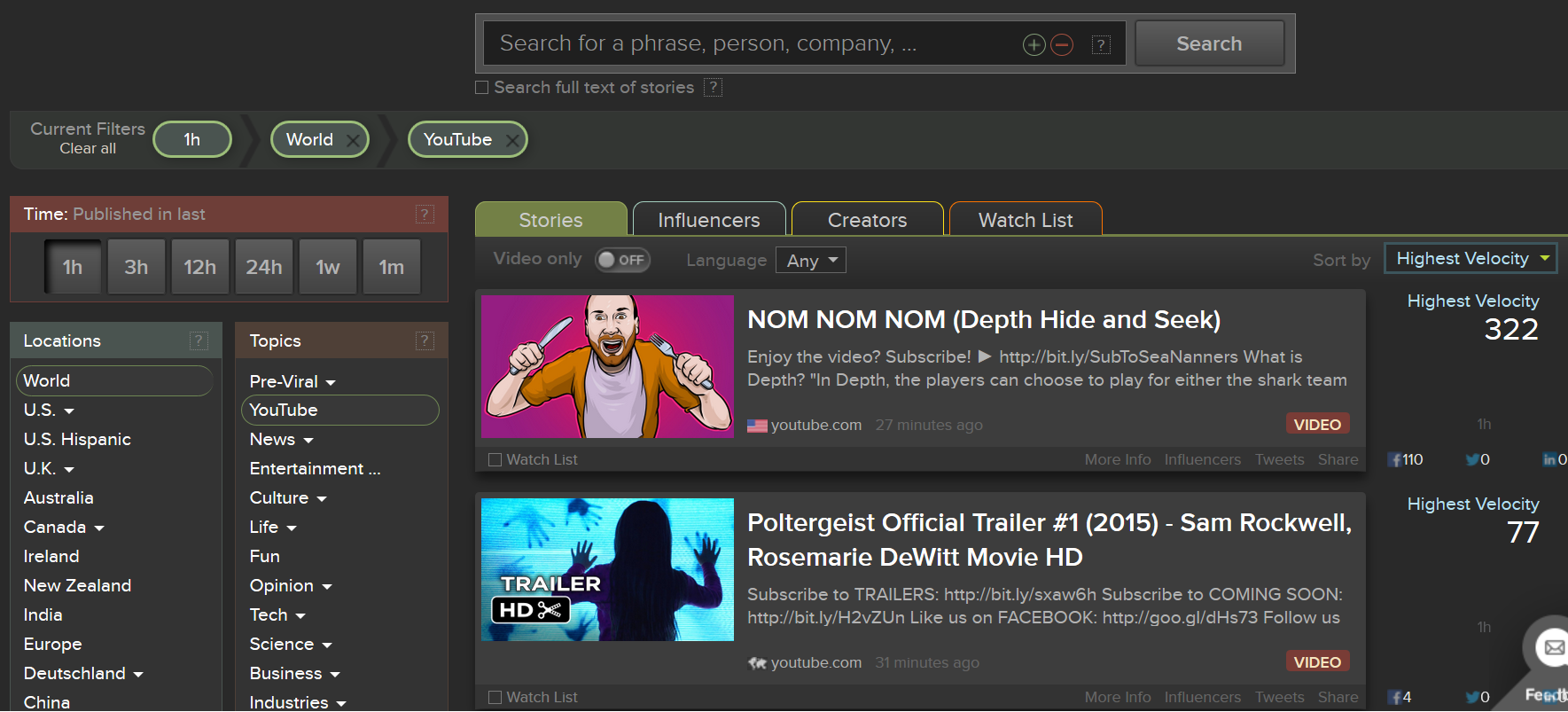Open the Highest Velocity sort dropdown
This screenshot has height=712, width=1568.
(x=1470, y=258)
